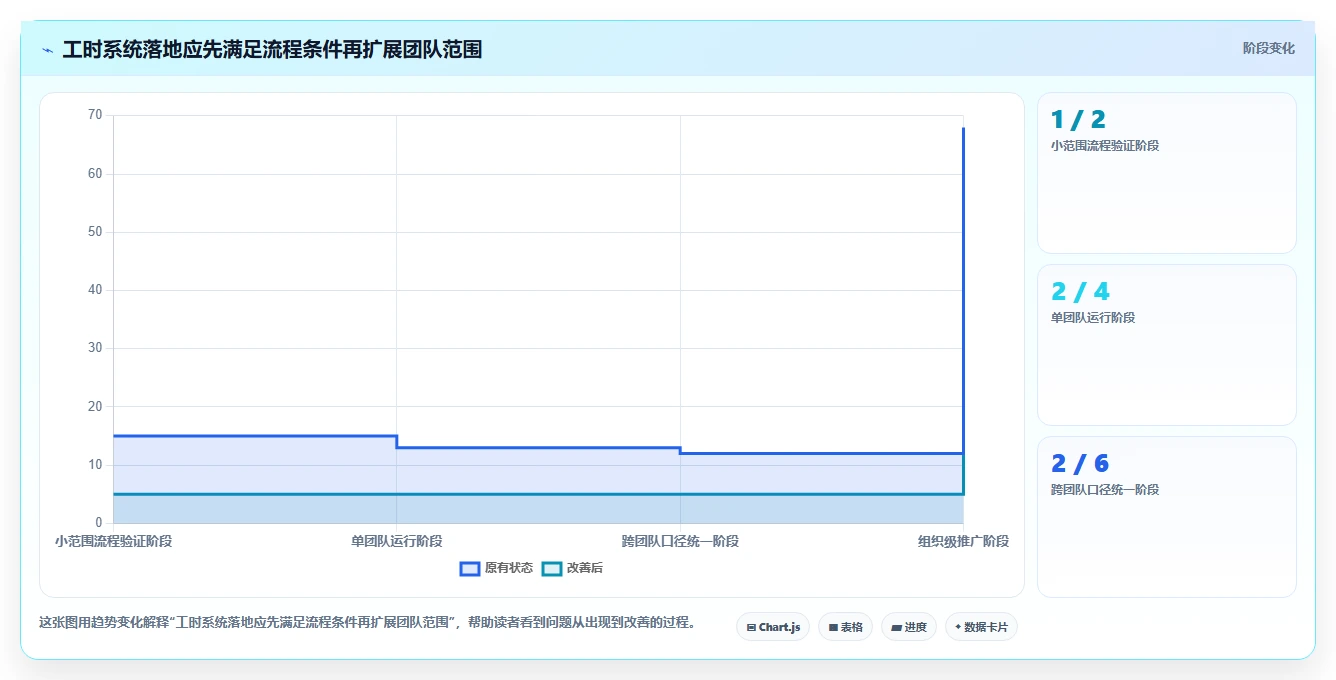Open the 2 / 4 单团队运行阶段 card

coord(1167,345)
